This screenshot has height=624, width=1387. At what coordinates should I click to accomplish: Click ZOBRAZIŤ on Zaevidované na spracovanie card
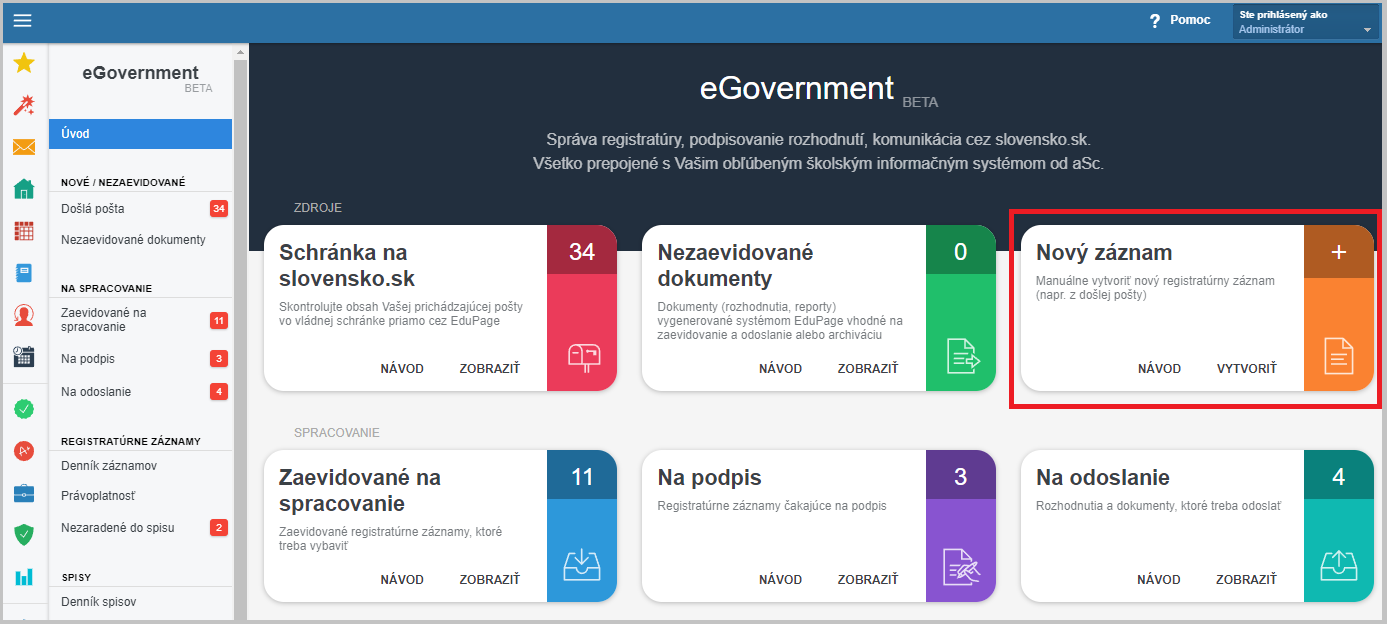click(490, 580)
